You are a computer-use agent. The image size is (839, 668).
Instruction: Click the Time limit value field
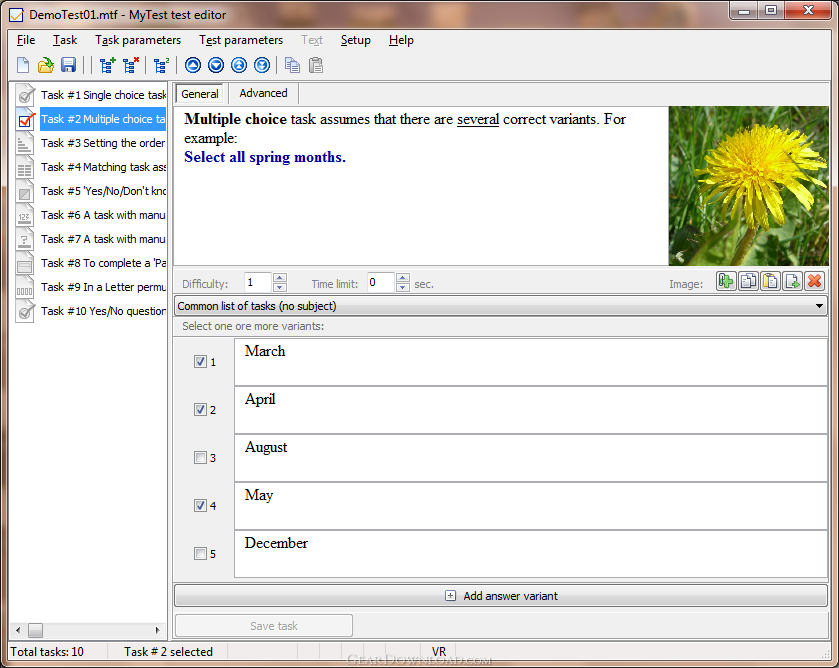click(381, 283)
